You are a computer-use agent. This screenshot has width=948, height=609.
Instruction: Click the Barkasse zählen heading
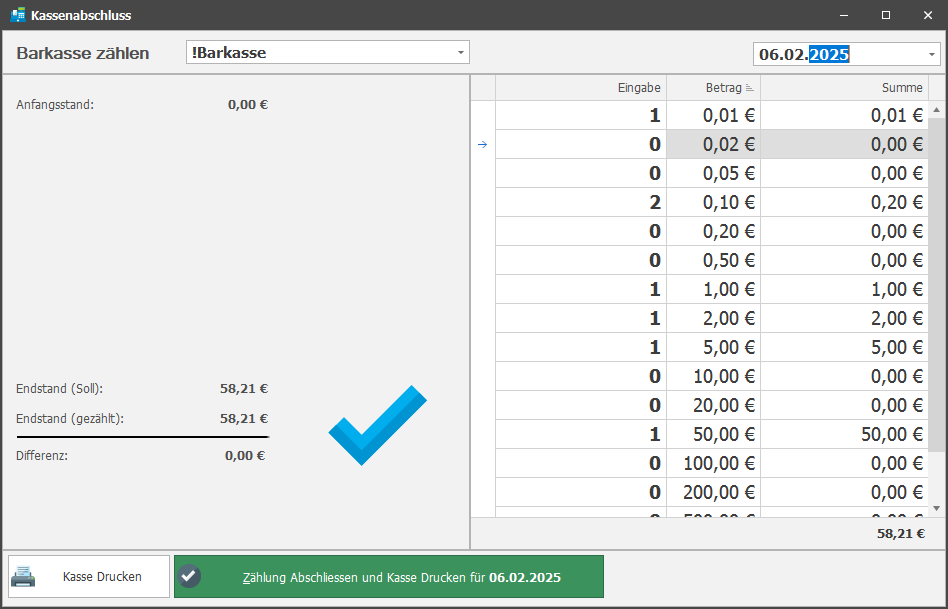coord(83,53)
